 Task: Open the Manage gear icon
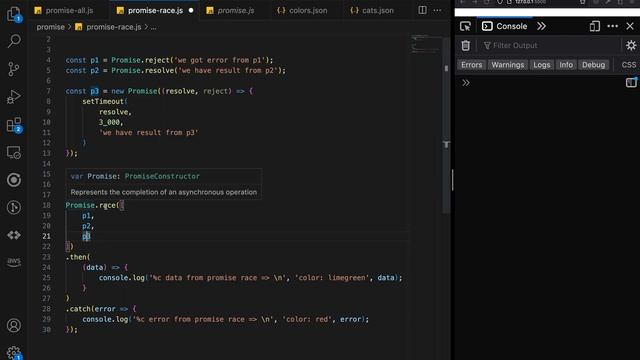click(14, 352)
